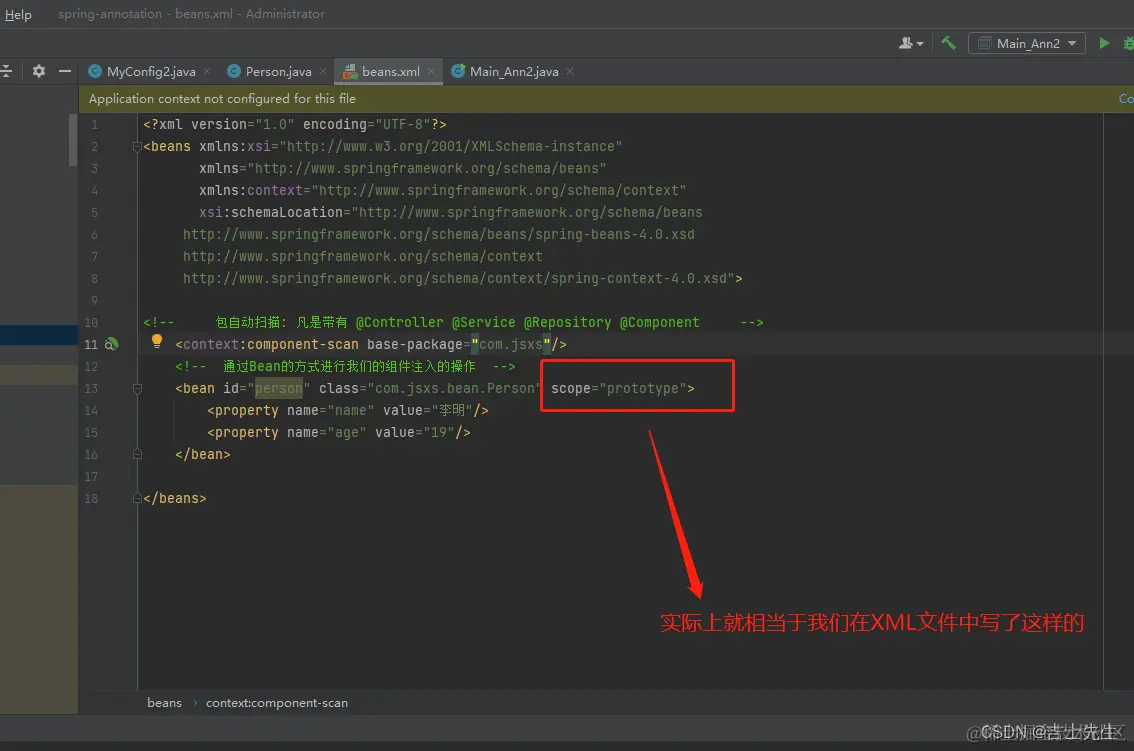Click the gutter bean icon on line 11
The height and width of the screenshot is (751, 1134).
click(111, 344)
